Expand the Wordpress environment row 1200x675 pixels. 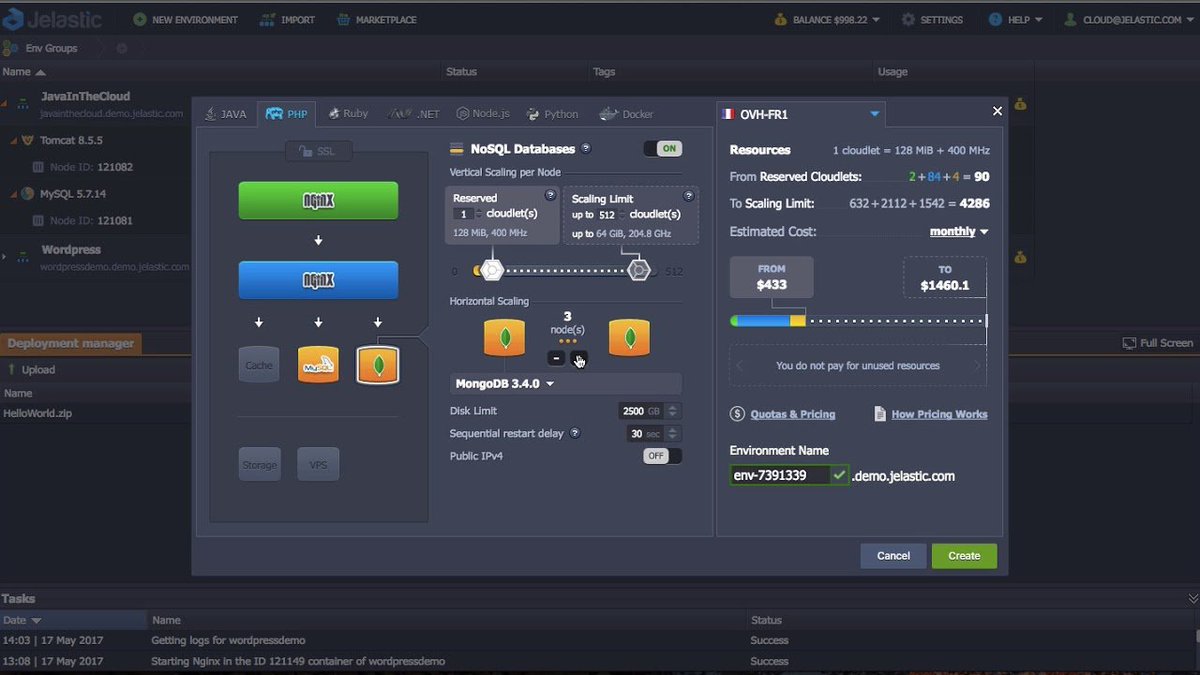tap(5, 257)
